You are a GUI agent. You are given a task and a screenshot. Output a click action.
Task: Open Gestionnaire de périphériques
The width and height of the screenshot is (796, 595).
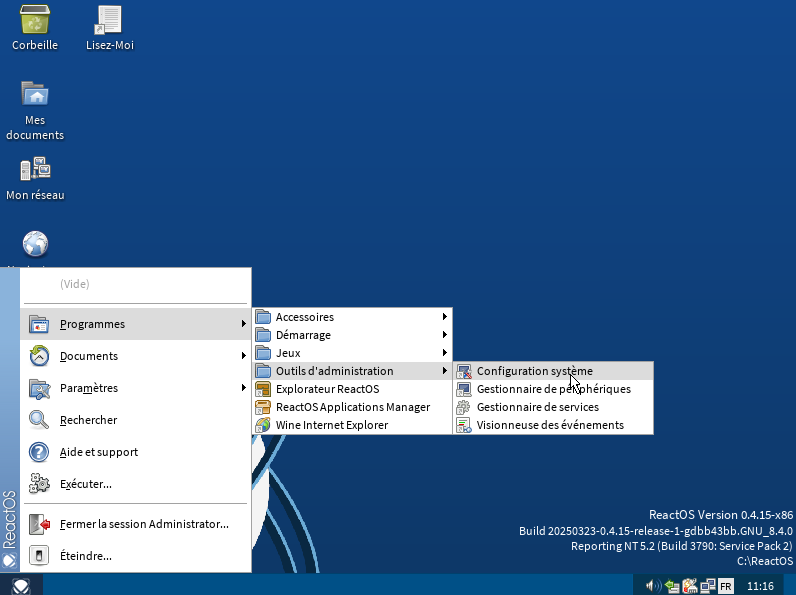[553, 389]
